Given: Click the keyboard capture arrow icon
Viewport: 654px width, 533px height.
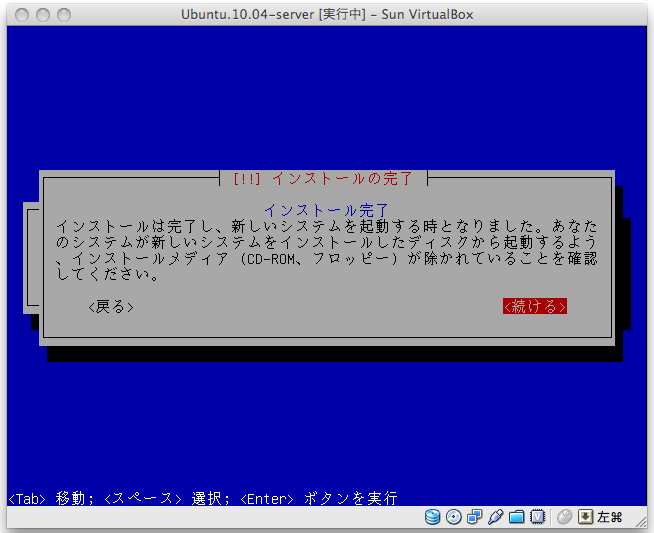Looking at the screenshot, I should click(585, 517).
